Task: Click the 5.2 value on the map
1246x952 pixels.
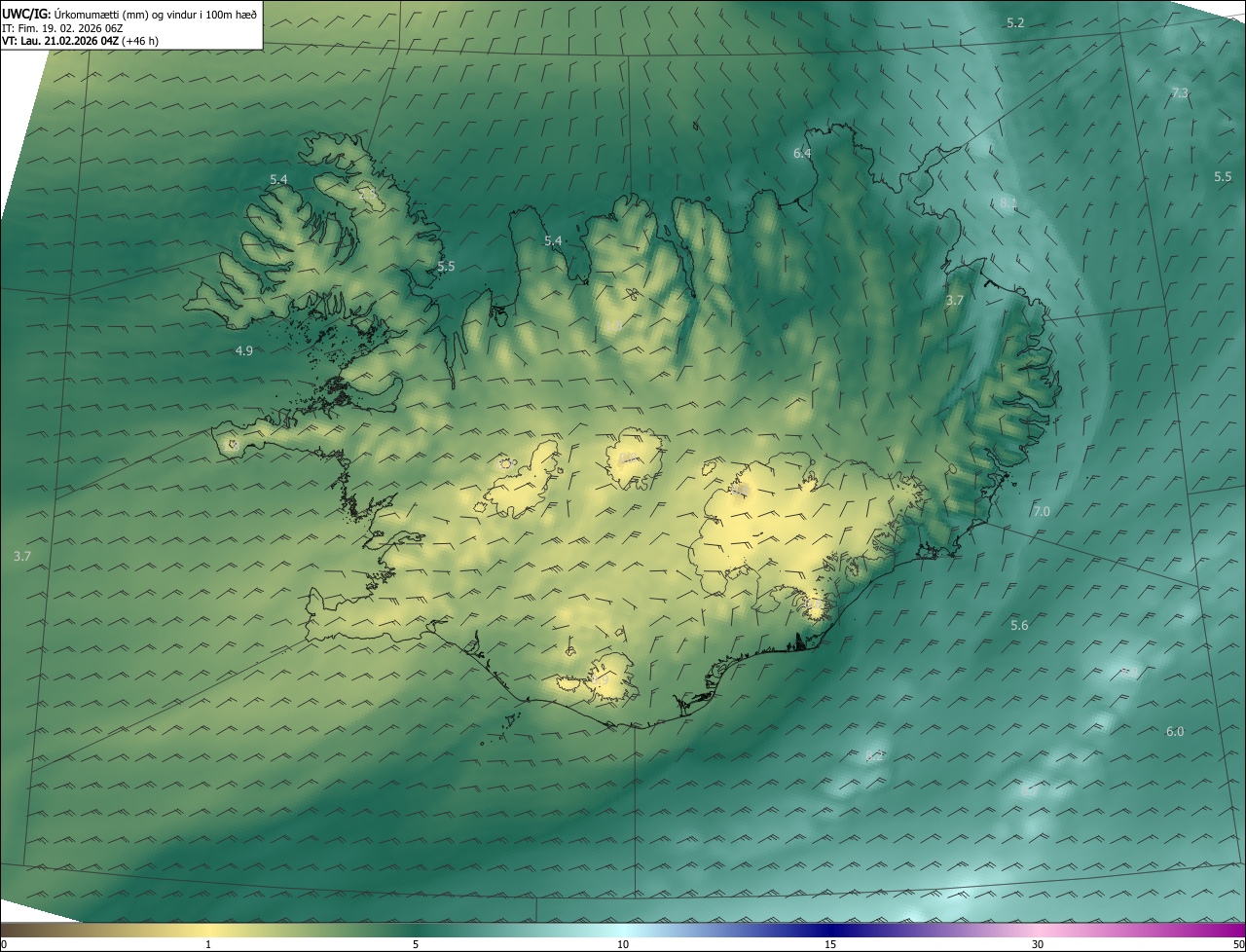Action: click(1015, 22)
